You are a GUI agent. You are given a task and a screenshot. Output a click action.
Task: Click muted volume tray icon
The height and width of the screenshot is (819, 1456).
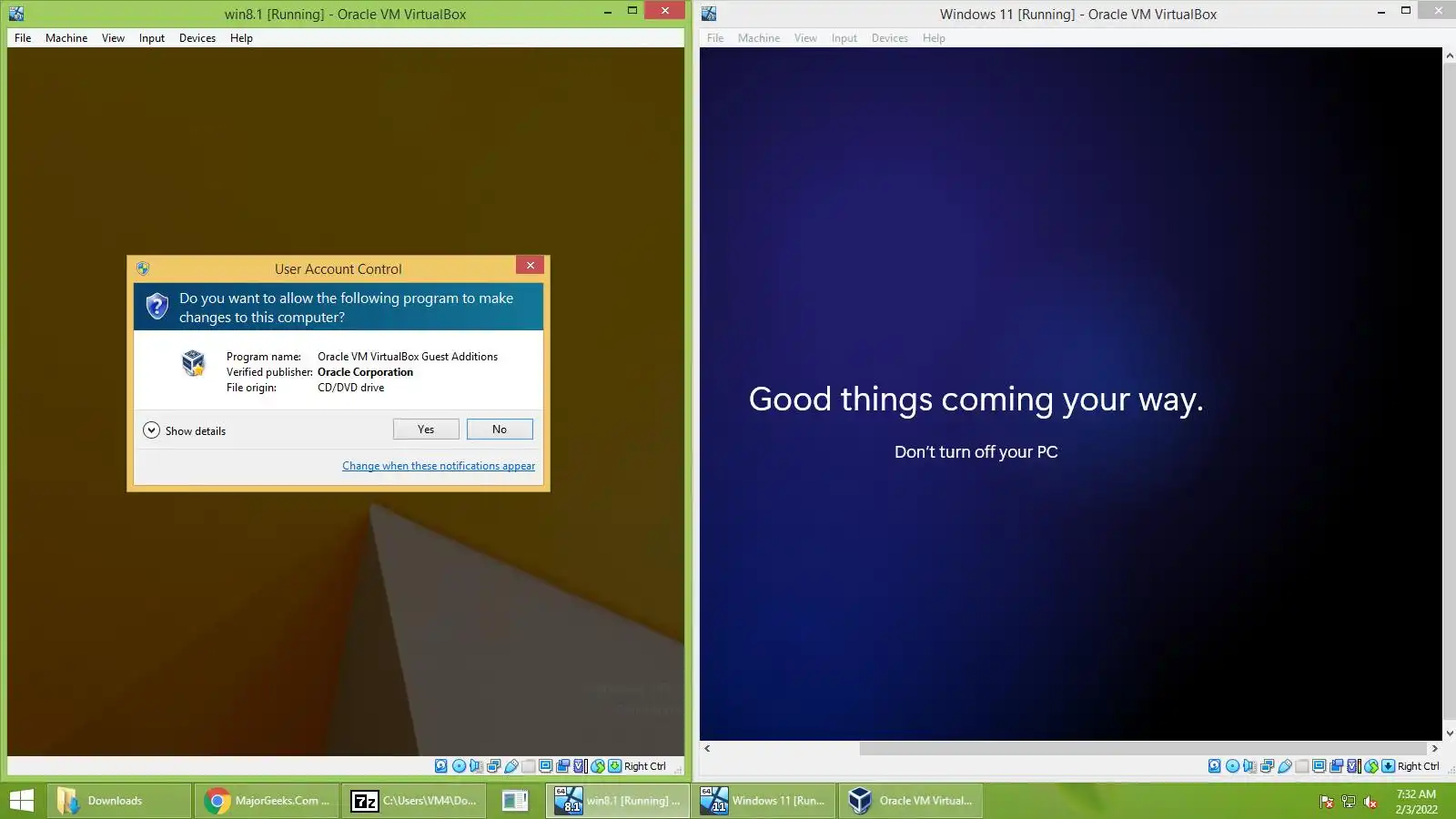pyautogui.click(x=1370, y=802)
